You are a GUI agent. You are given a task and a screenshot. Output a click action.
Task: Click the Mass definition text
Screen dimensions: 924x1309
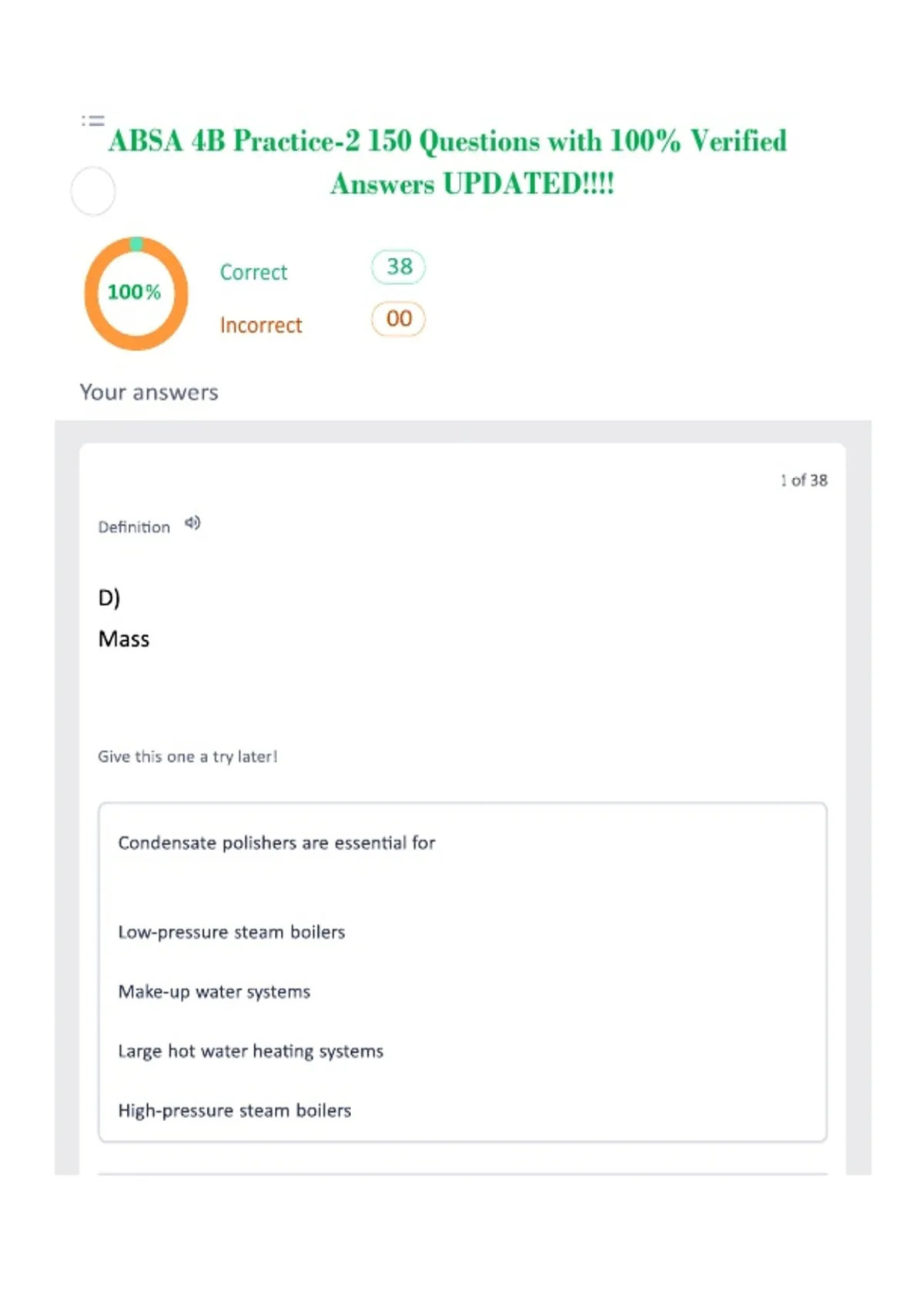(124, 639)
